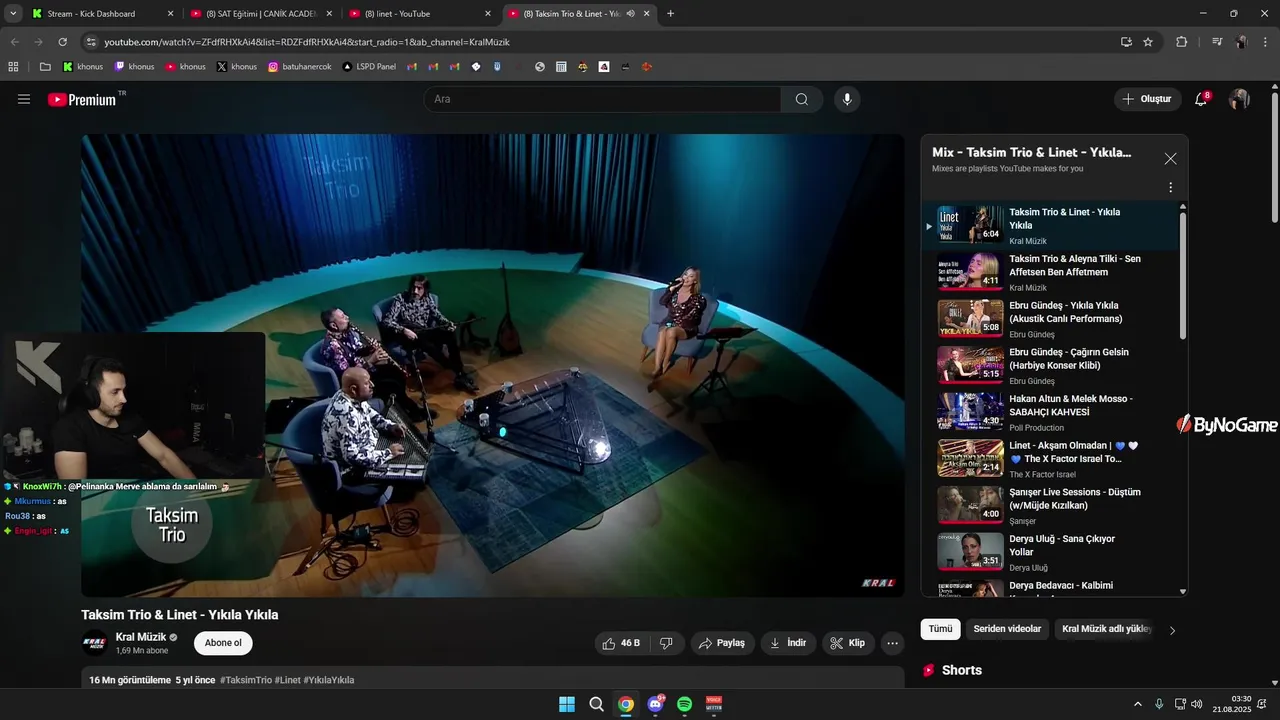Click the #TaksimTrio hashtag
Screen dimensions: 1280x720
coord(246,680)
